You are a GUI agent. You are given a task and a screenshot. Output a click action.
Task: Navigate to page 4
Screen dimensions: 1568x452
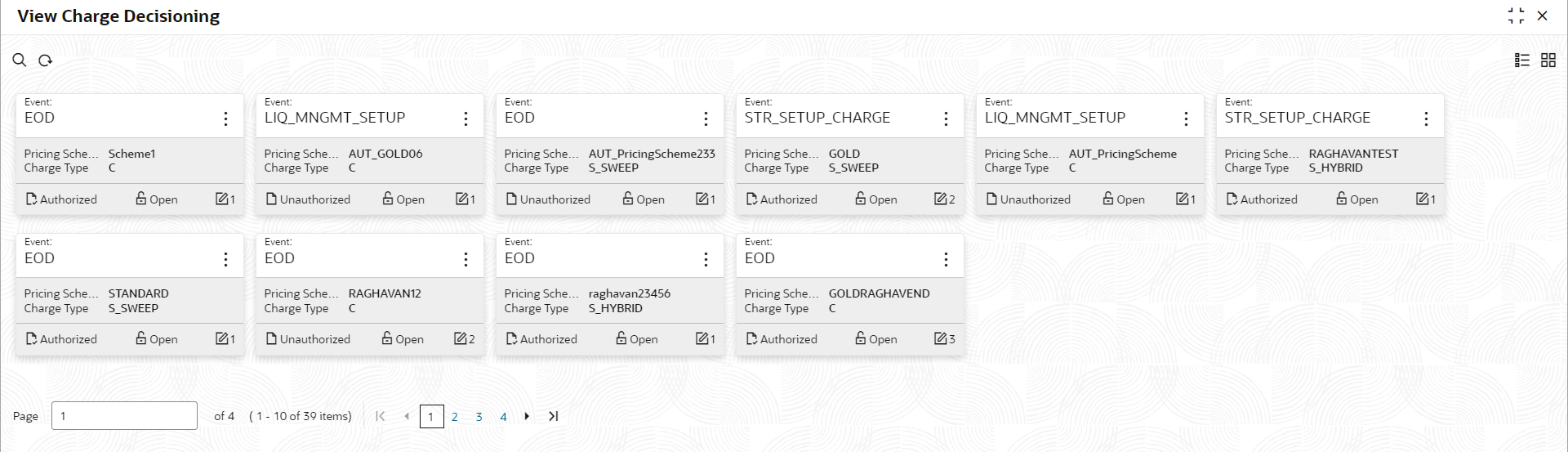(503, 417)
